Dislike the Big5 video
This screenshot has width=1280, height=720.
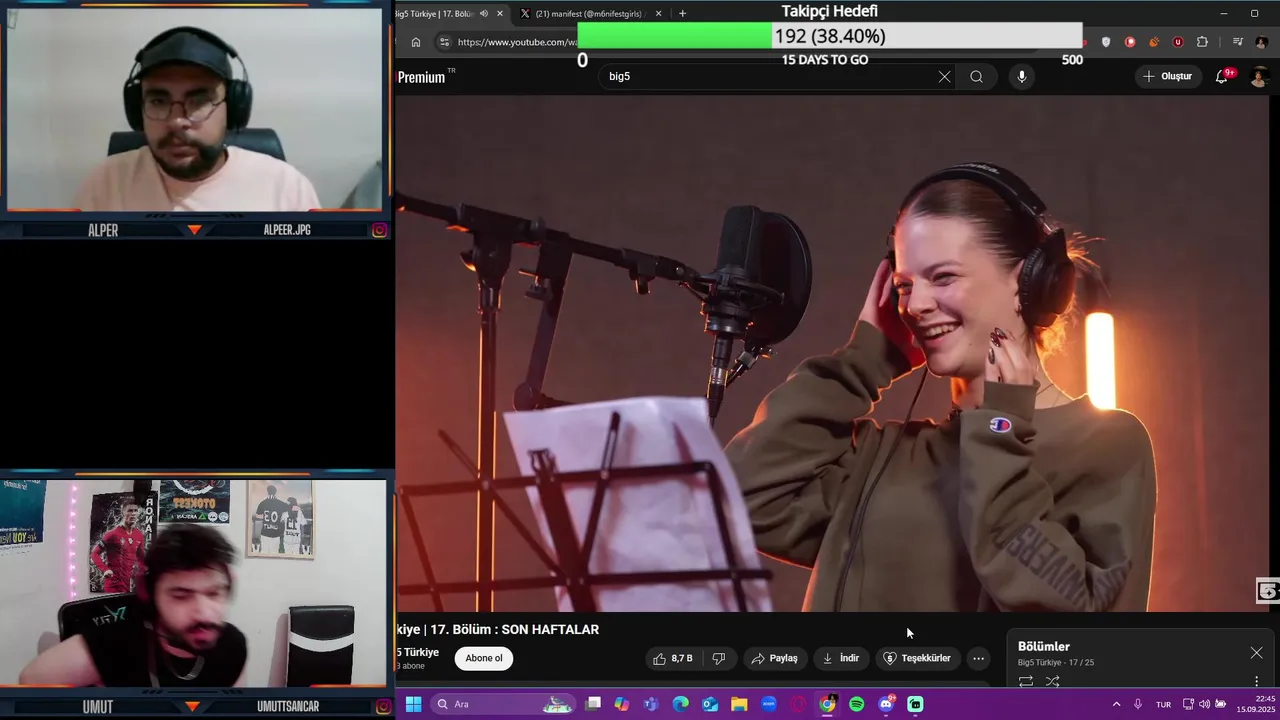(x=718, y=658)
